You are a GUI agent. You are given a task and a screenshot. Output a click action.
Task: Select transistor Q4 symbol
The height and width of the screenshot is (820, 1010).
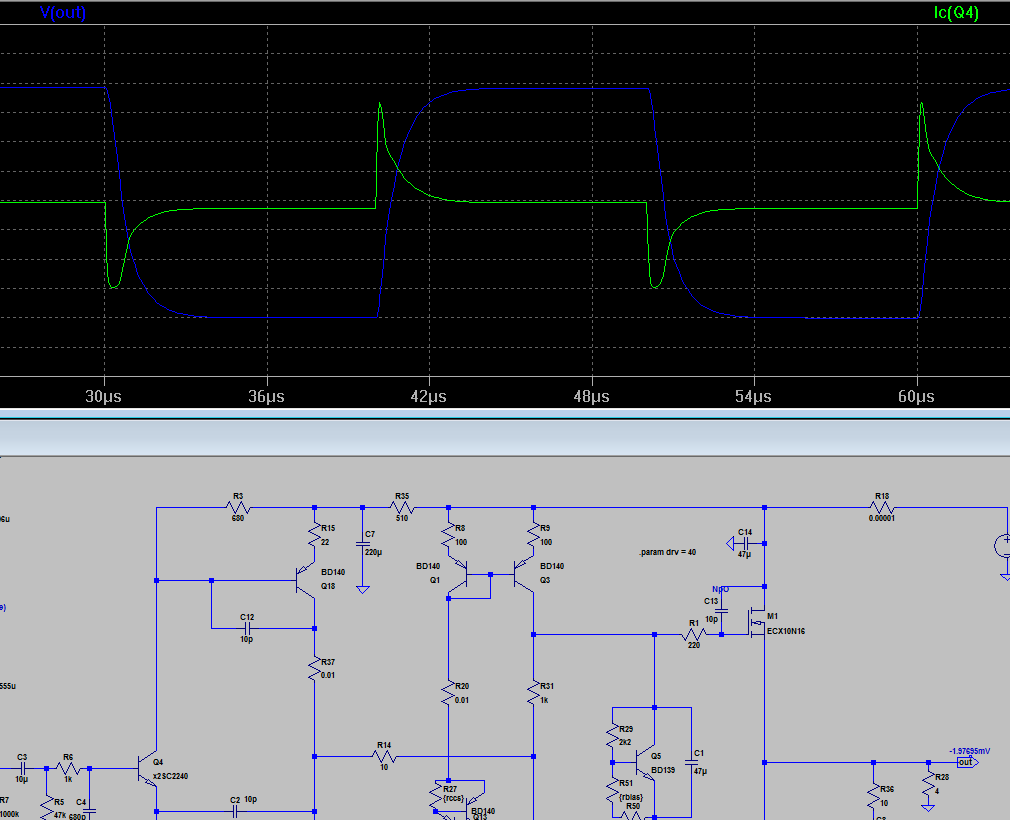click(148, 768)
